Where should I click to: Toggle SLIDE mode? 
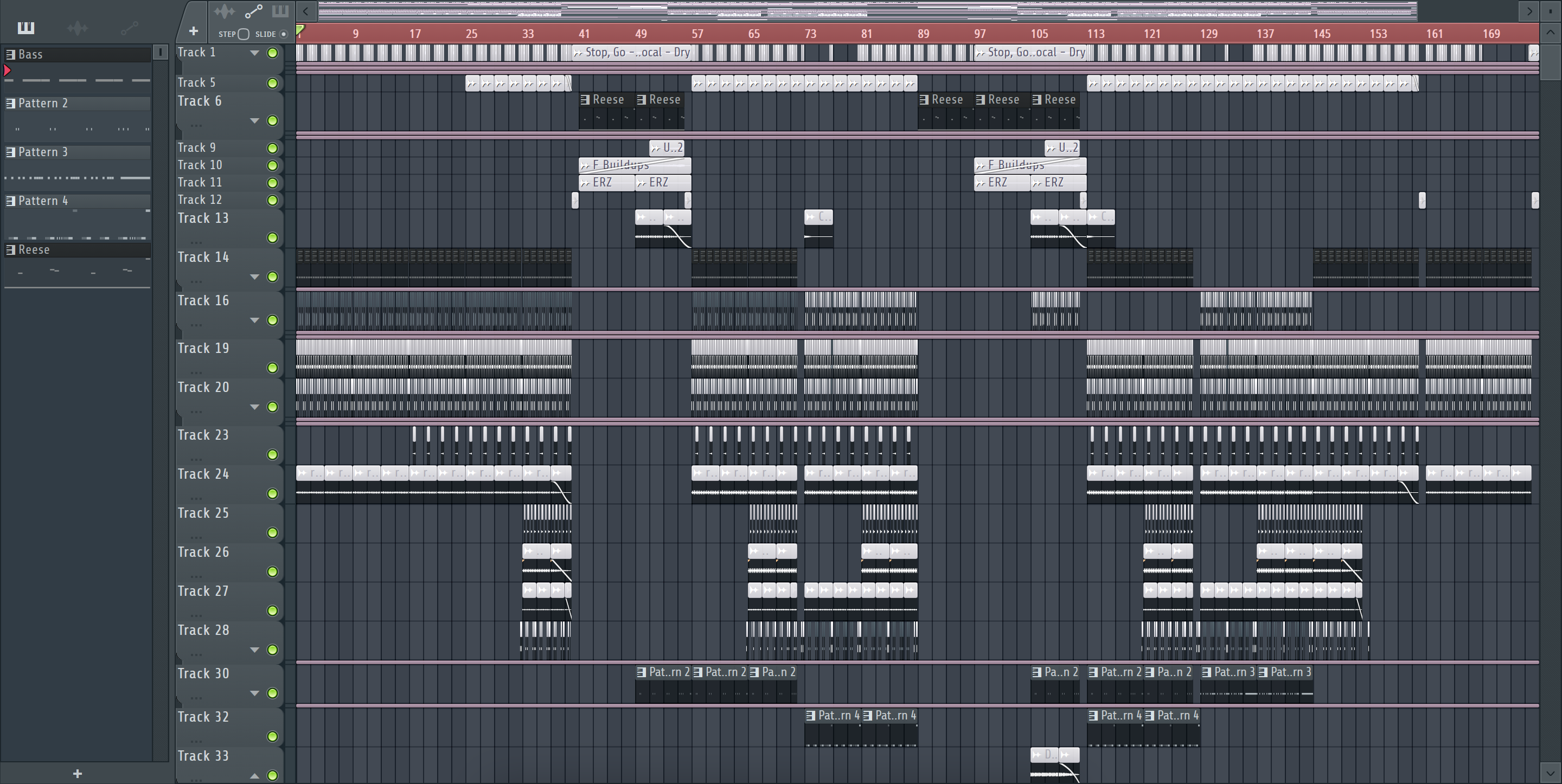283,34
